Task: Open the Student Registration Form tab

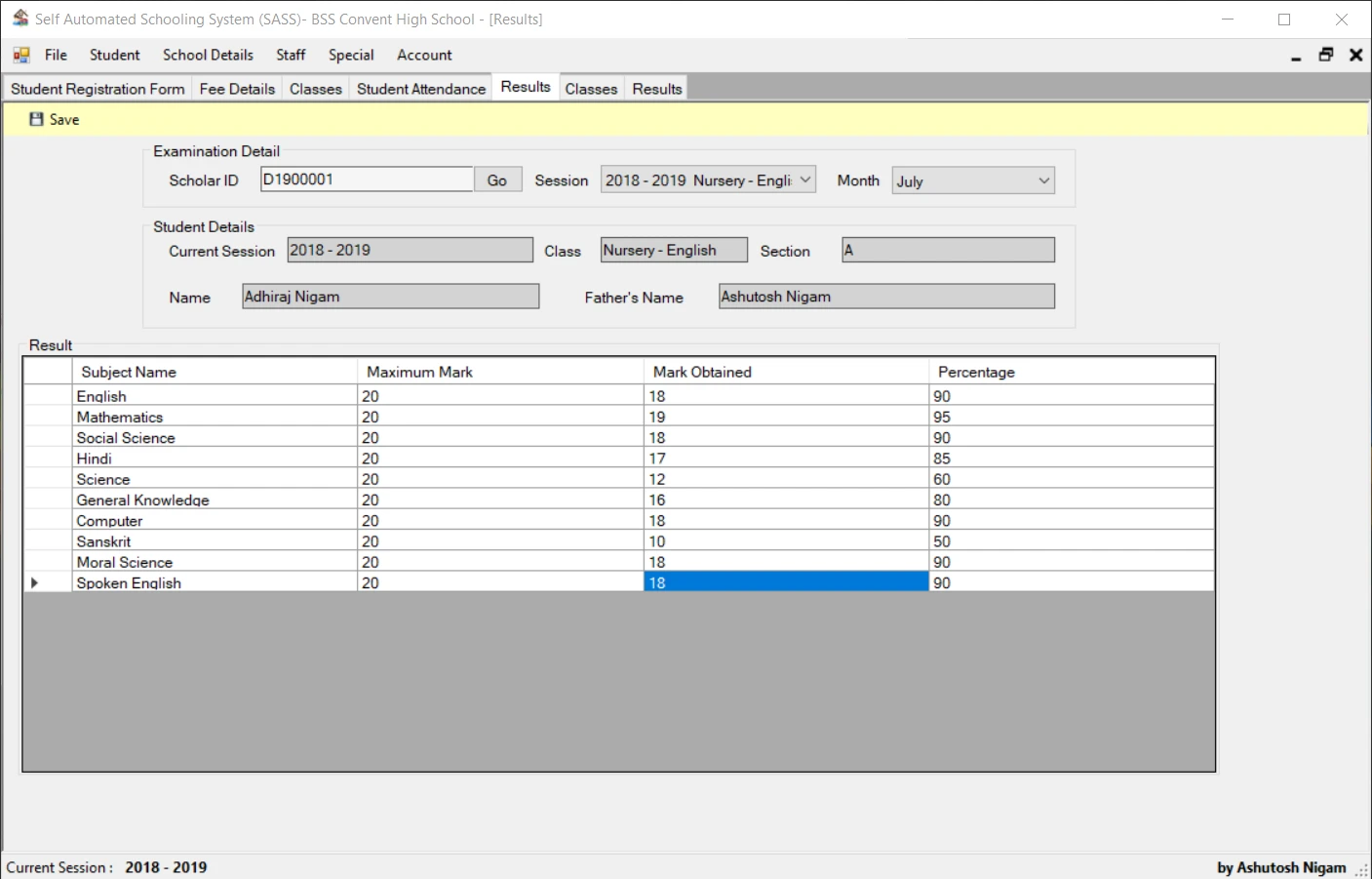Action: coord(97,88)
